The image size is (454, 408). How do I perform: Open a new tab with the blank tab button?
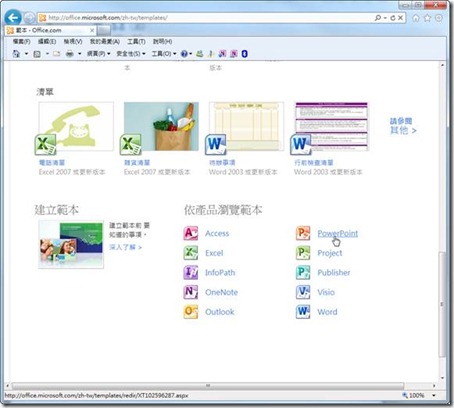pos(104,31)
